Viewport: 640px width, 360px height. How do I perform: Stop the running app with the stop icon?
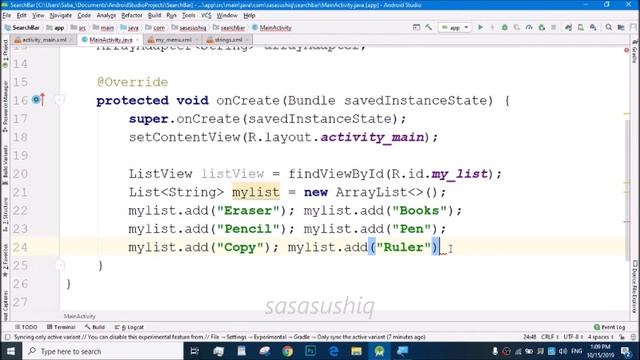pos(553,27)
